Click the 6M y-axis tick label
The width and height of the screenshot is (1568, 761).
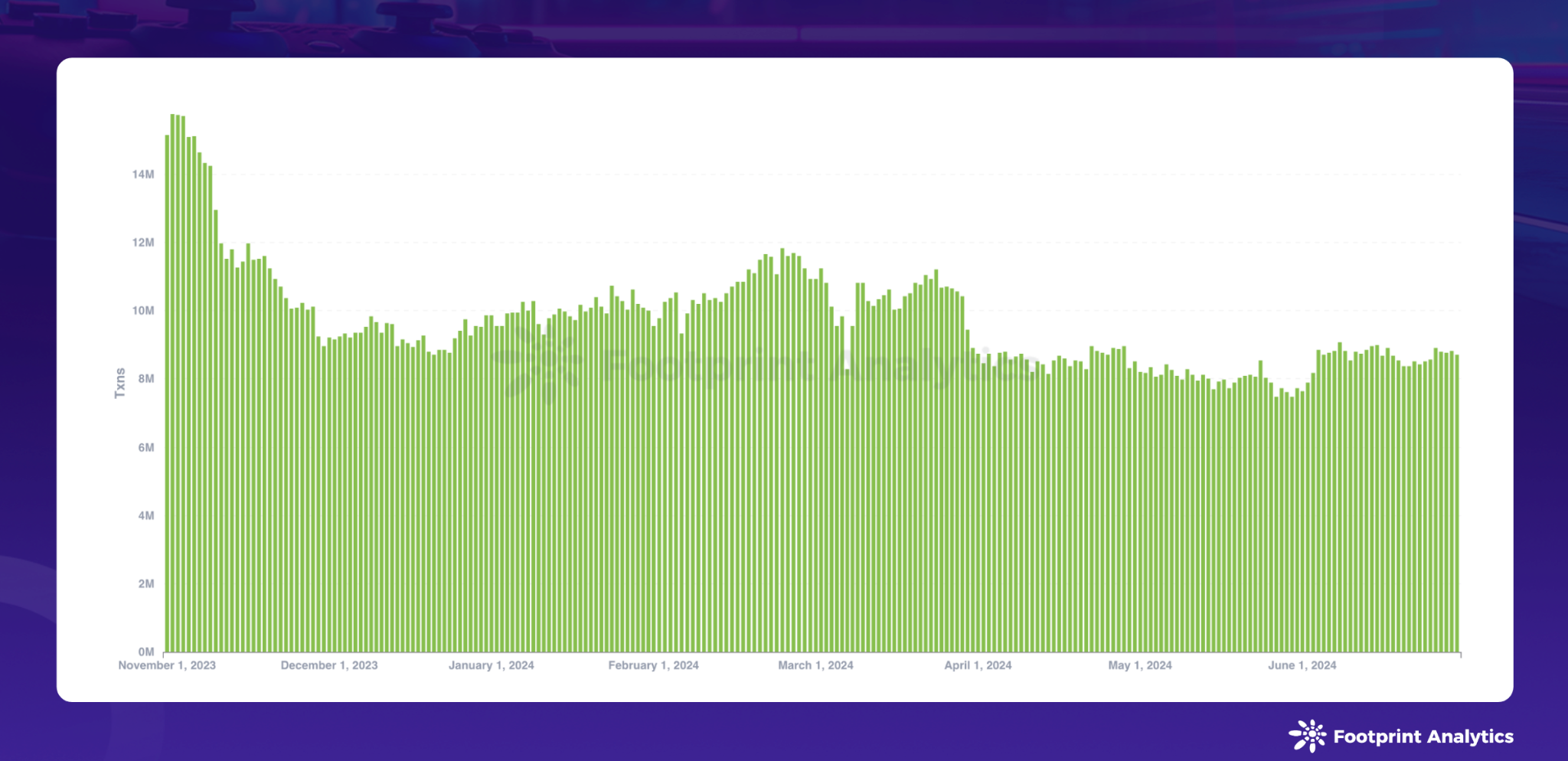pos(145,448)
